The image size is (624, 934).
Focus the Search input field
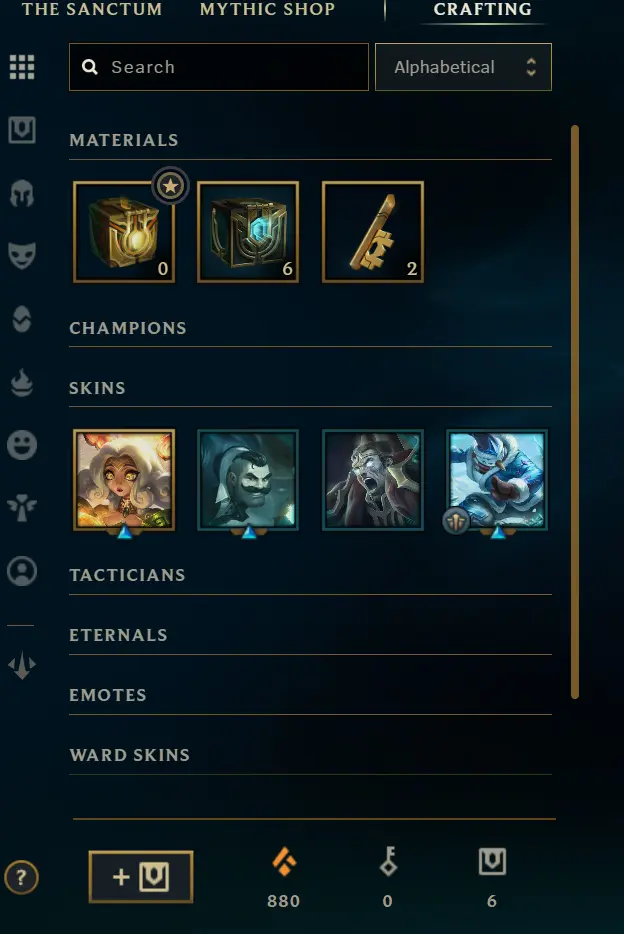(x=219, y=67)
